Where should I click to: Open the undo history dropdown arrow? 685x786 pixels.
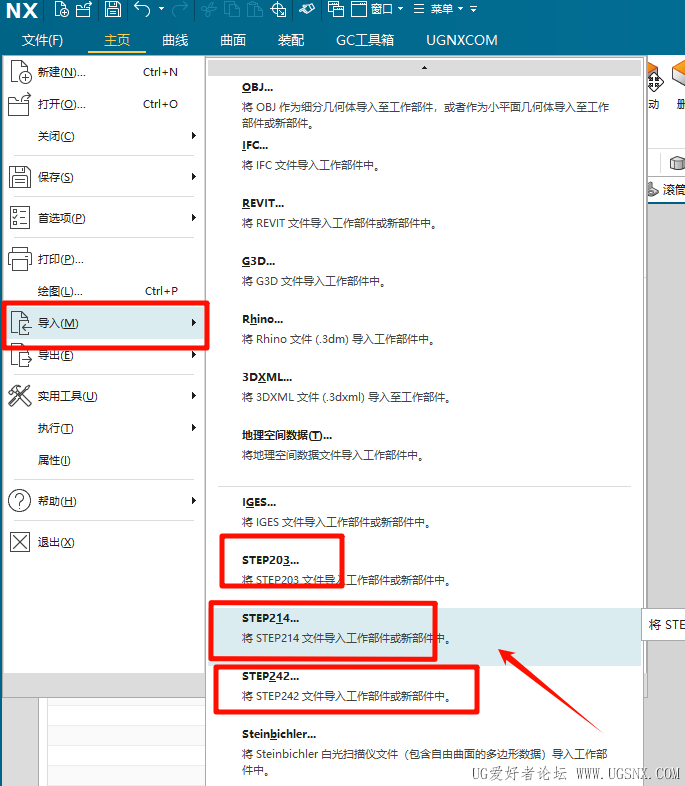(x=161, y=9)
